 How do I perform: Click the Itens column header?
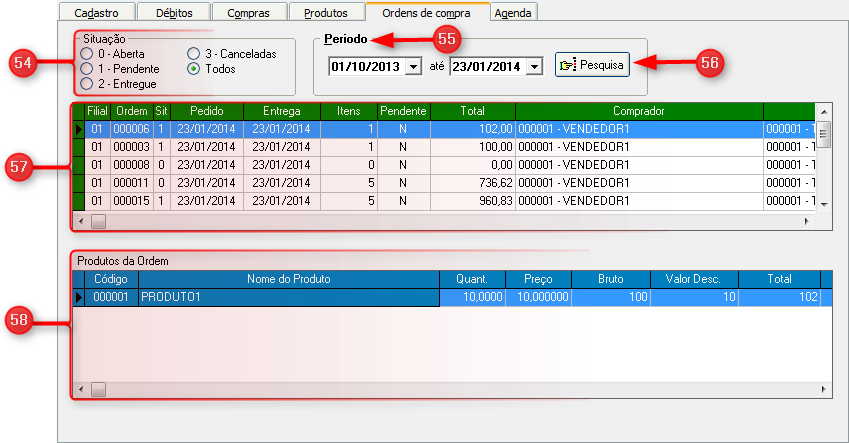[349, 111]
